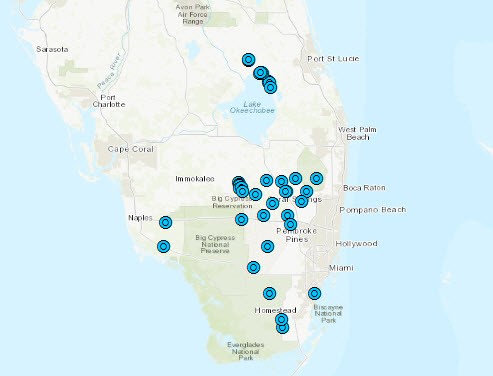Screen dimensions: 493x376
Task: Click the marker southeast of Naples on the coast
Action: click(164, 247)
